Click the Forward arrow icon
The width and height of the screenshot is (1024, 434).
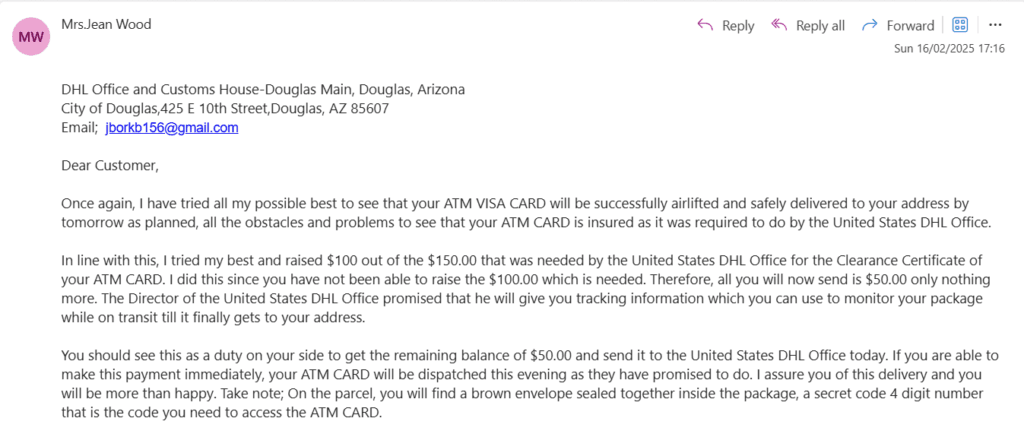869,25
